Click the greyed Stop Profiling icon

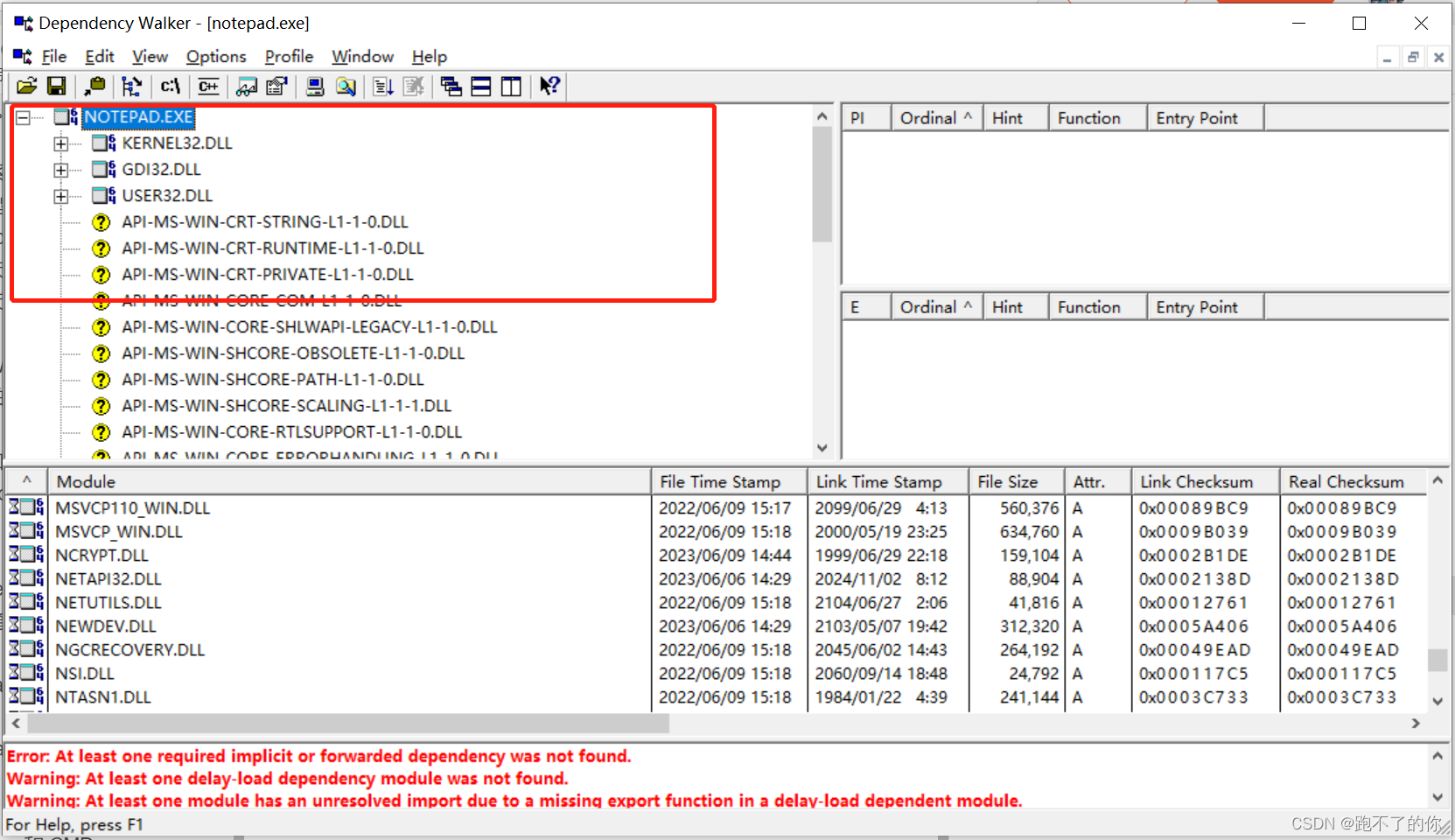coord(414,86)
